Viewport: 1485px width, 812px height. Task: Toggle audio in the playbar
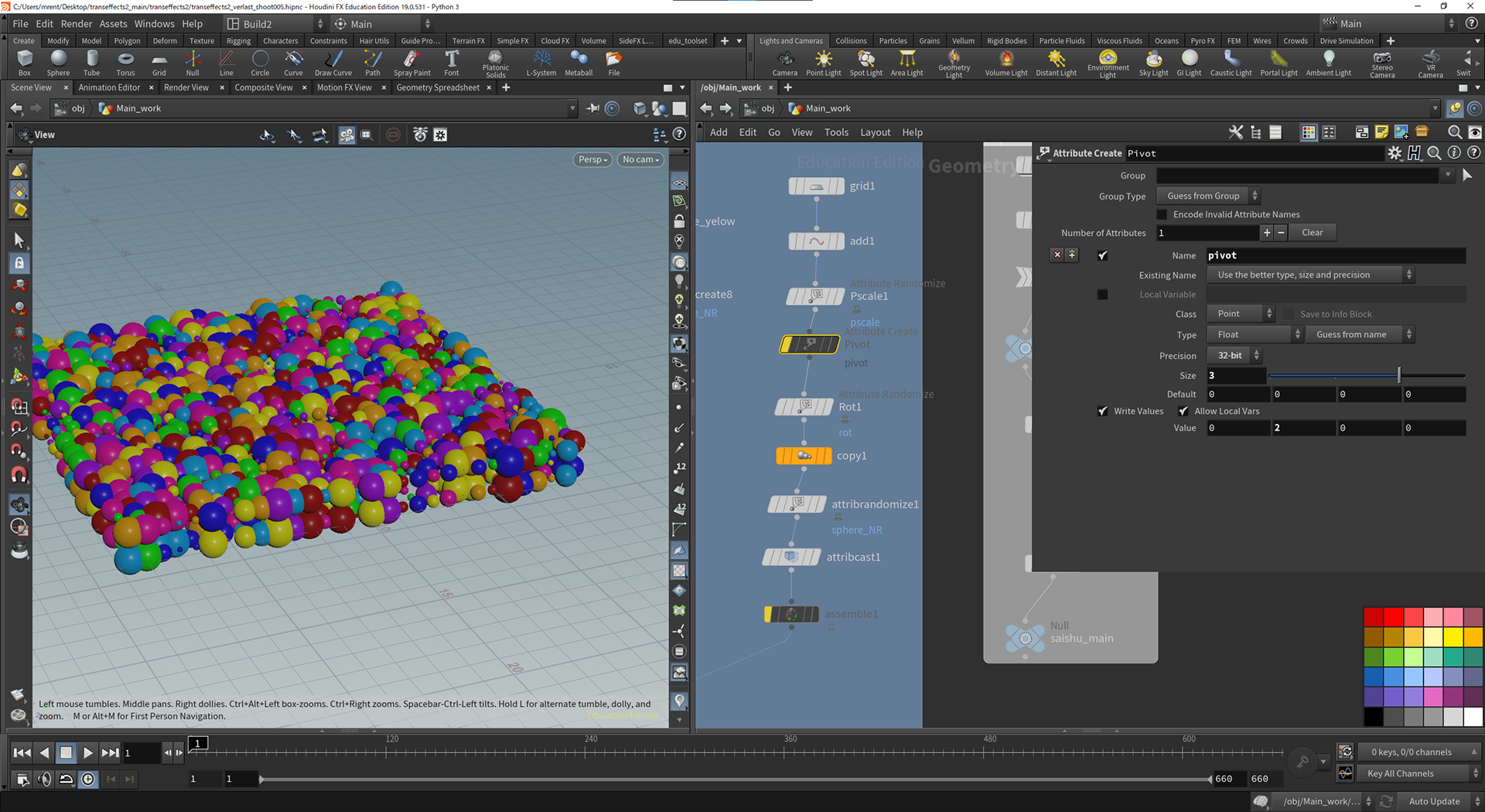pyautogui.click(x=45, y=779)
